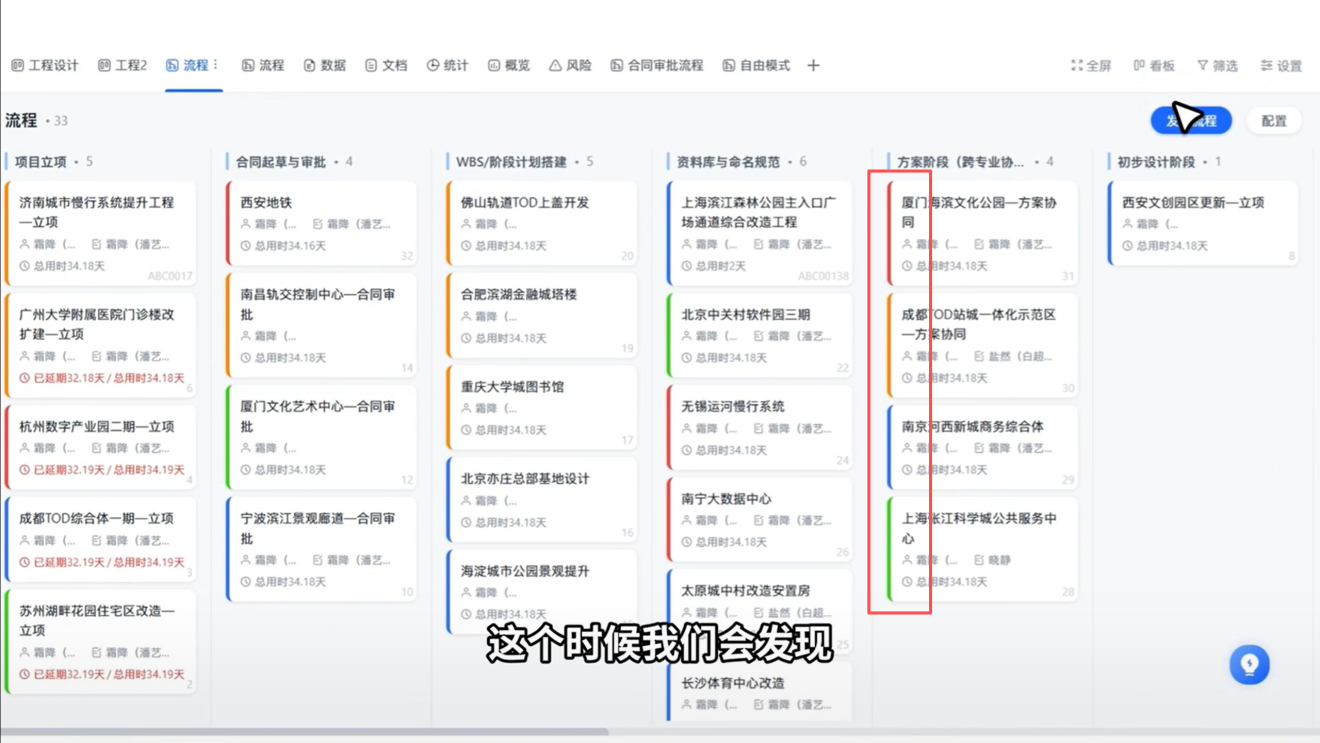Open card 宁波滨江景观廊道—合同审批
Viewport: 1320px width, 743px height.
[x=321, y=548]
